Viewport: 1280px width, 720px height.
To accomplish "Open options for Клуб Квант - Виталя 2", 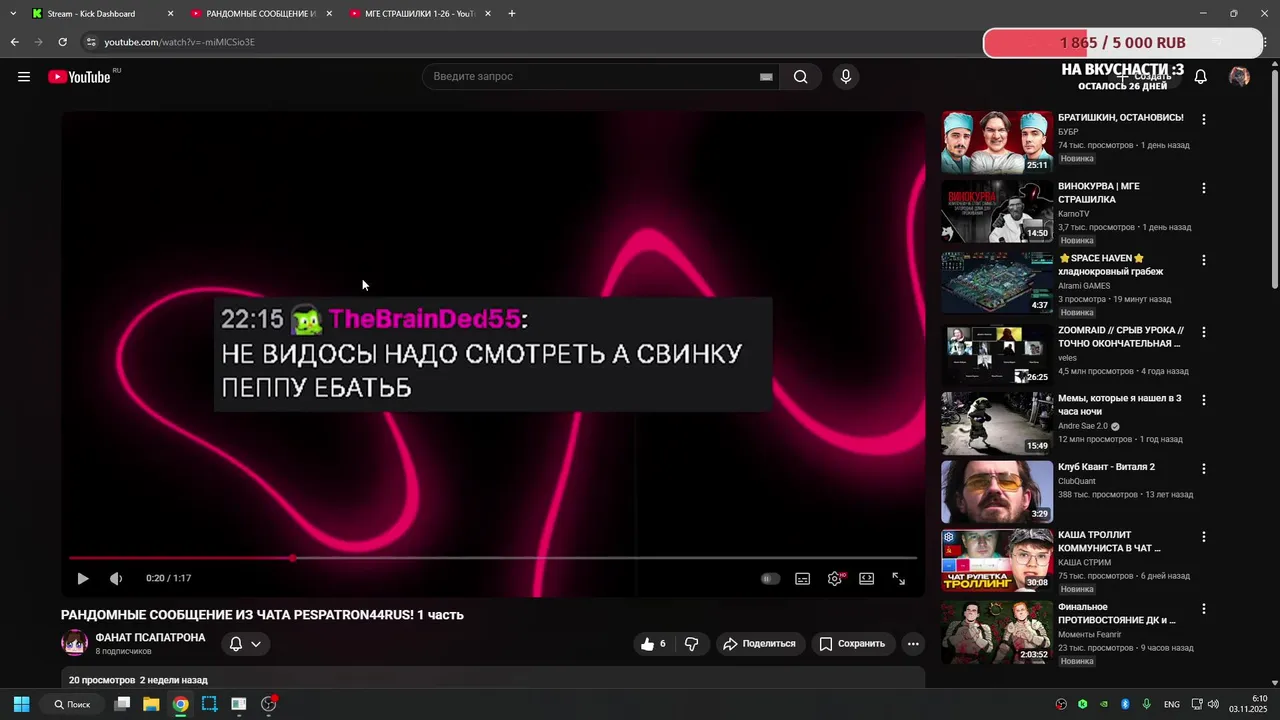I will 1204,468.
